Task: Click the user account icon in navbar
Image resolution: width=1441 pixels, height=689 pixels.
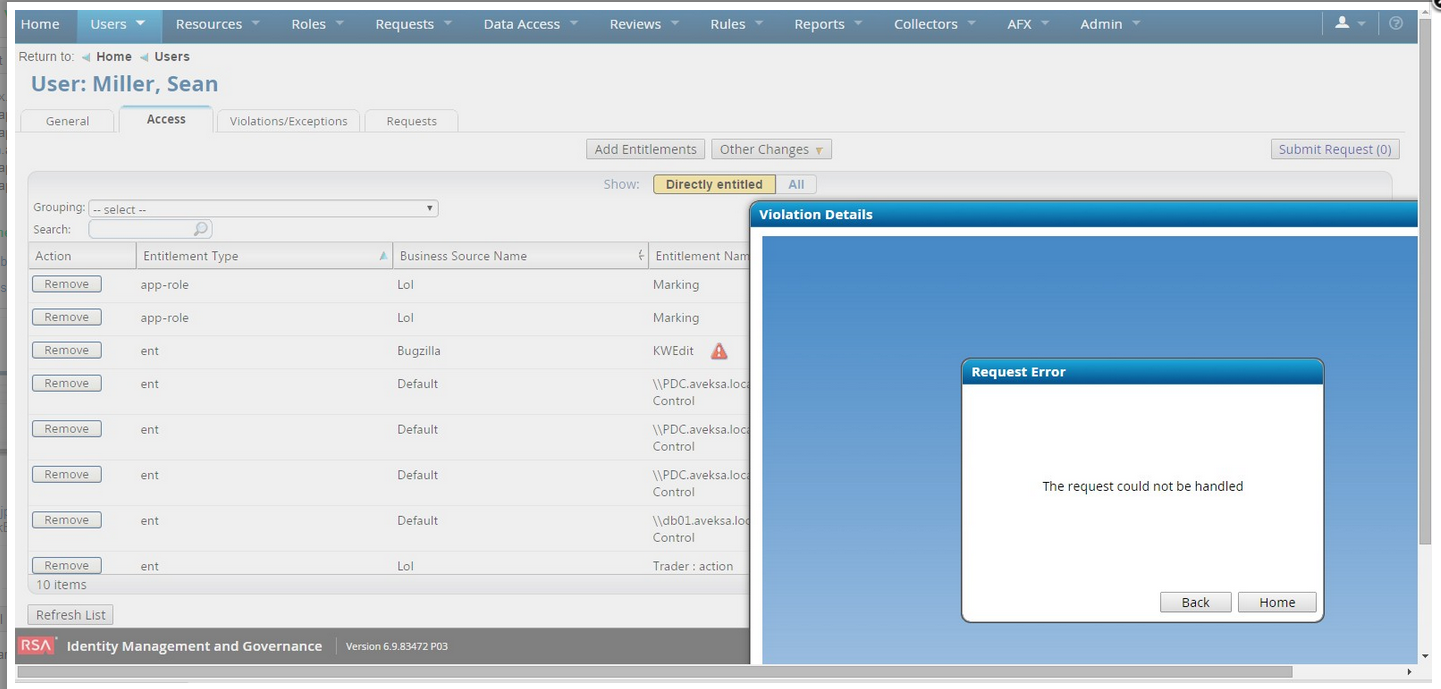Action: (1342, 22)
